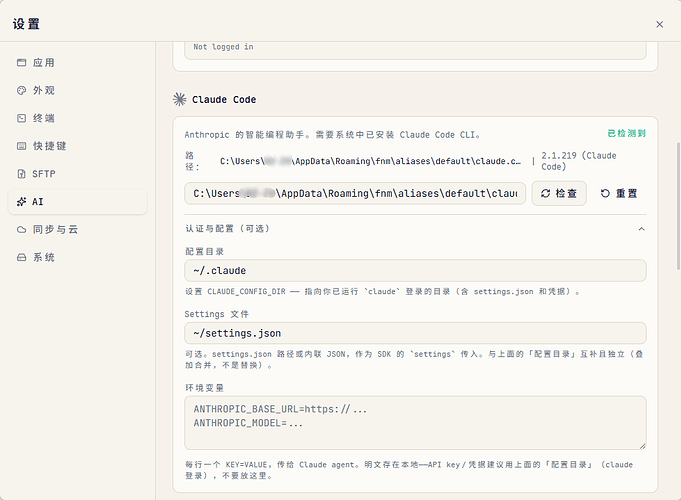Image resolution: width=681 pixels, height=500 pixels.
Task: Close the 设置 dialog
Action: 659,24
